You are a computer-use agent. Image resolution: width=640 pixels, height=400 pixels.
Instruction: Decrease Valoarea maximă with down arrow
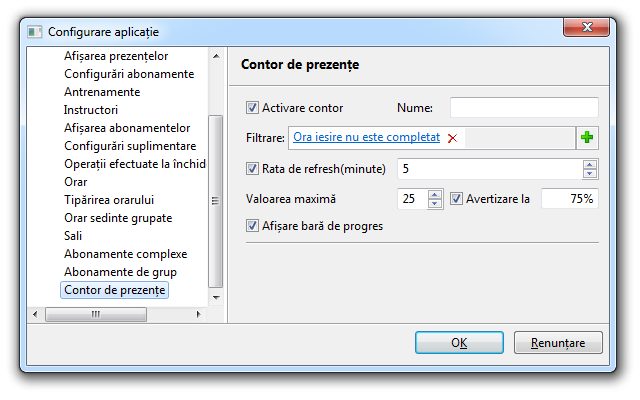coord(435,204)
